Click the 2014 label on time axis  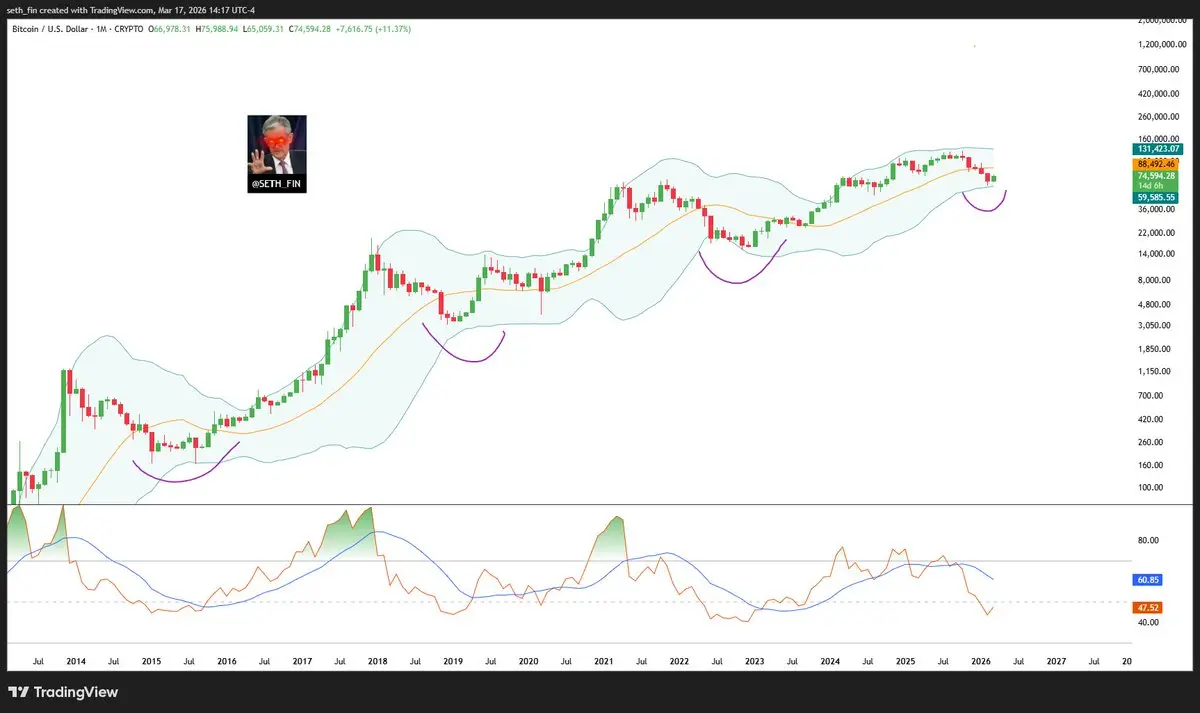[x=75, y=661]
